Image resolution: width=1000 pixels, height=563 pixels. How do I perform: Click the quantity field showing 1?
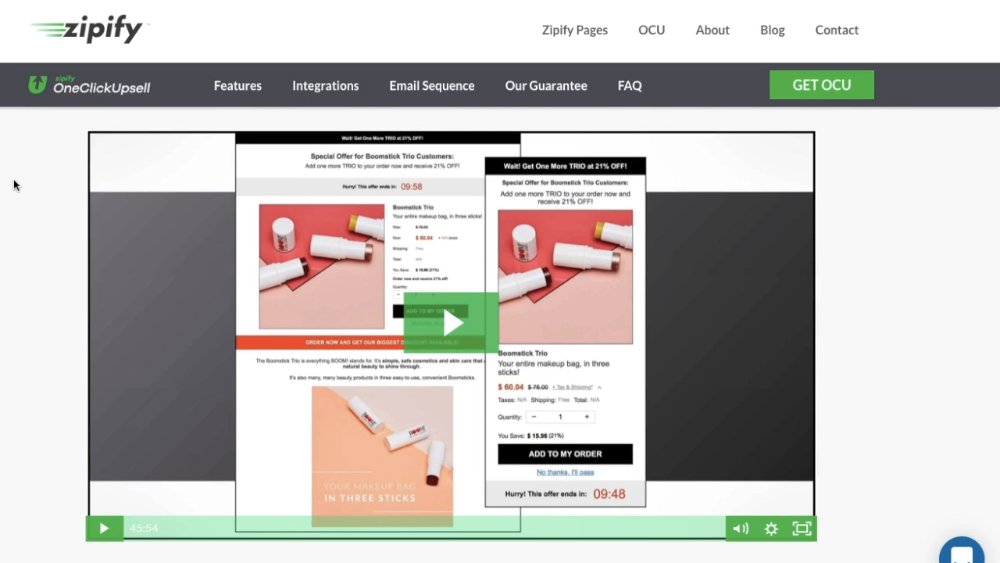click(x=561, y=417)
